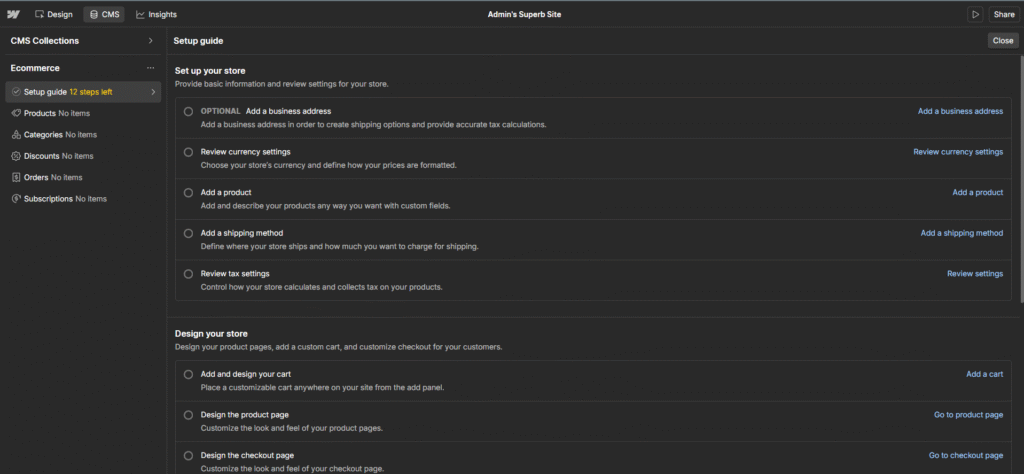This screenshot has height=474, width=1024.
Task: Open Ecommerce three-dots menu
Action: 151,68
